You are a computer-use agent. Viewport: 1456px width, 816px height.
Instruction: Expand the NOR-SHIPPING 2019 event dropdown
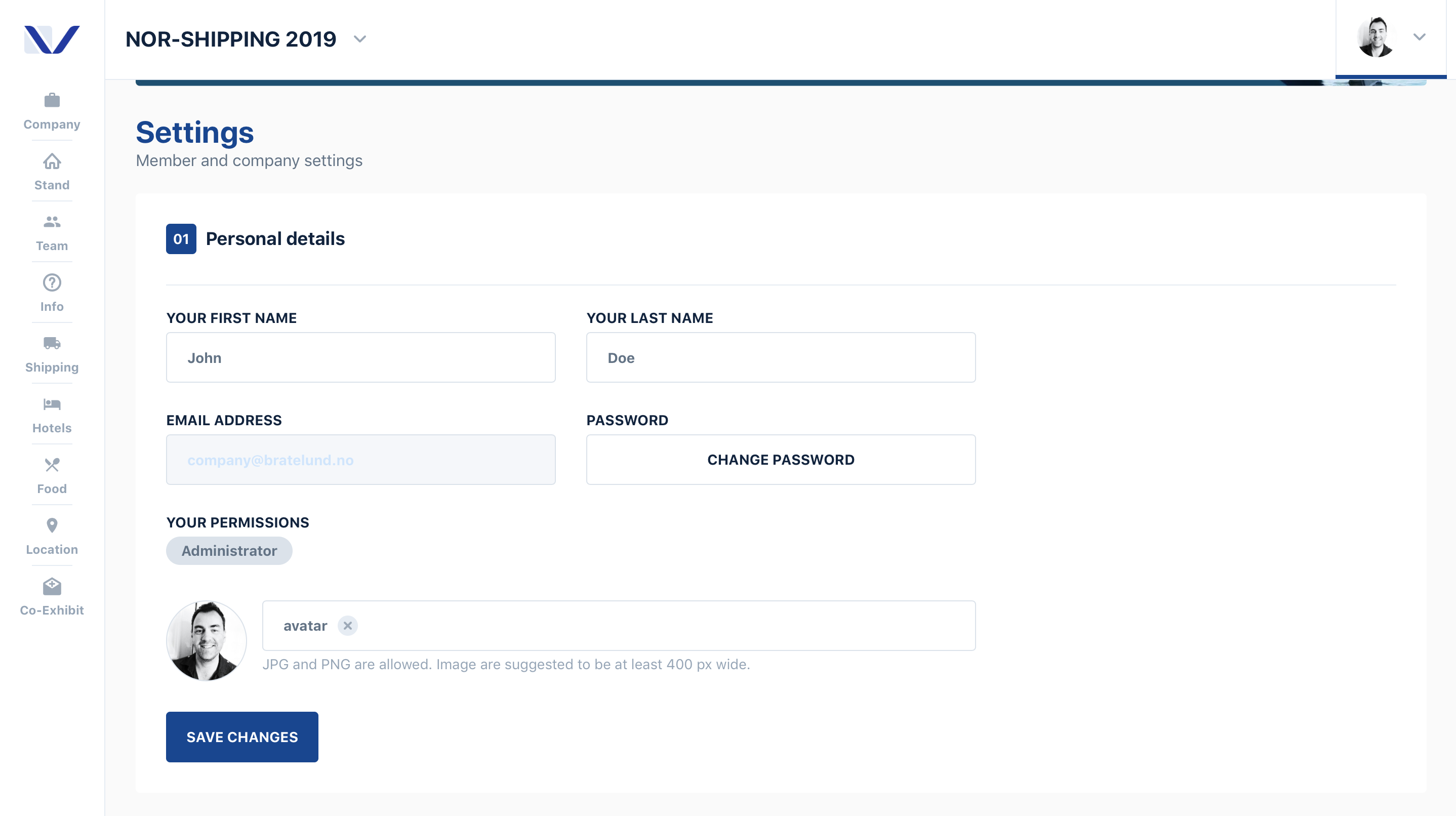tap(360, 39)
